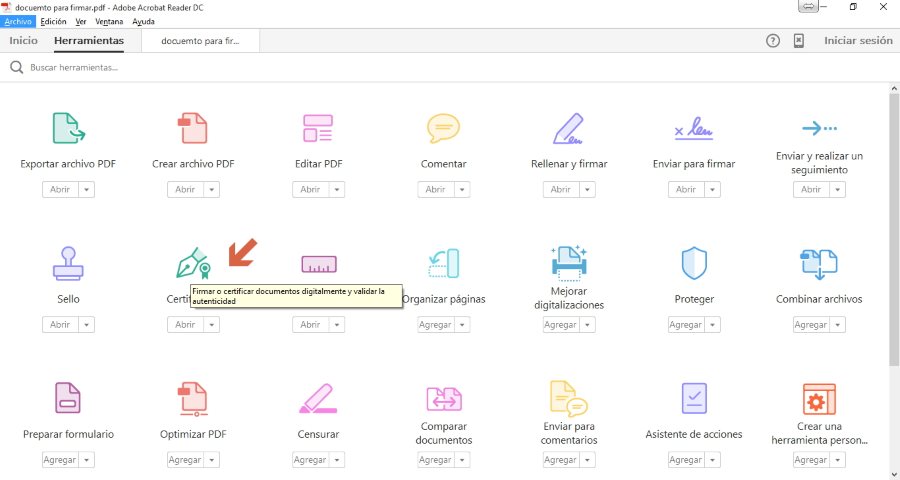
Task: Click the Preparar formulario icon
Action: [x=68, y=398]
